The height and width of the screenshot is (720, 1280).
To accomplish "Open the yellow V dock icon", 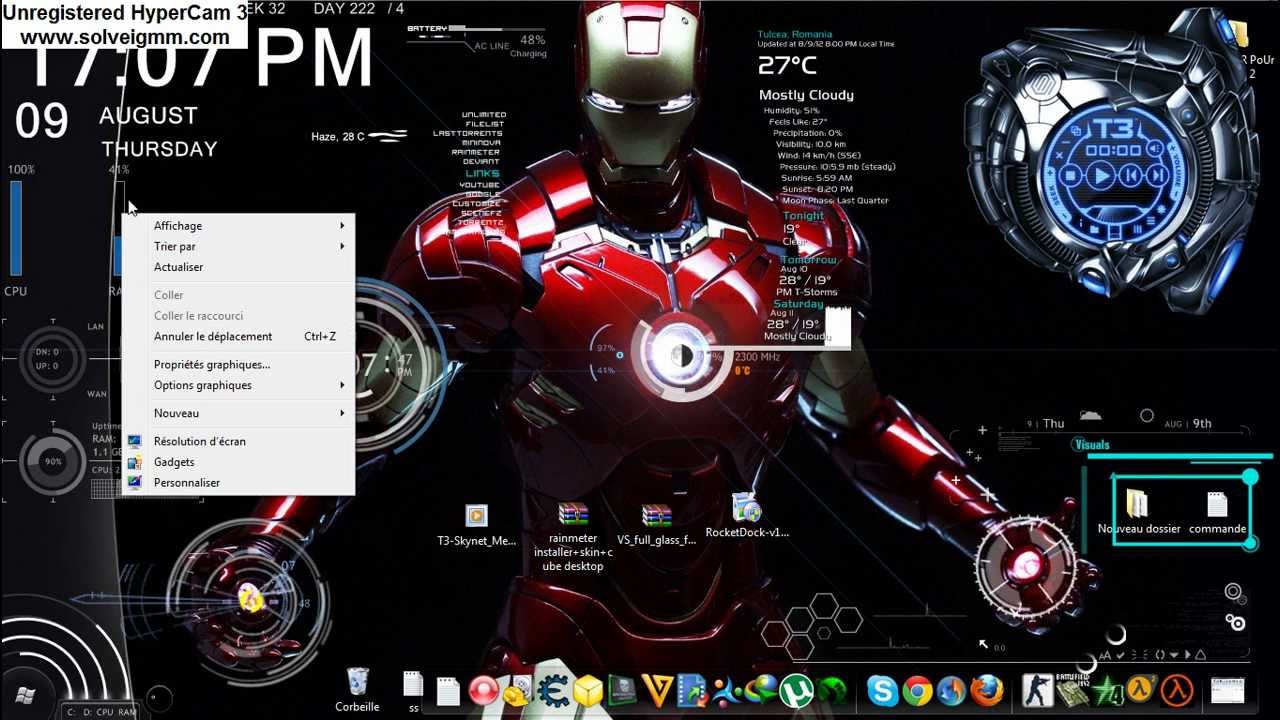I will [x=658, y=691].
